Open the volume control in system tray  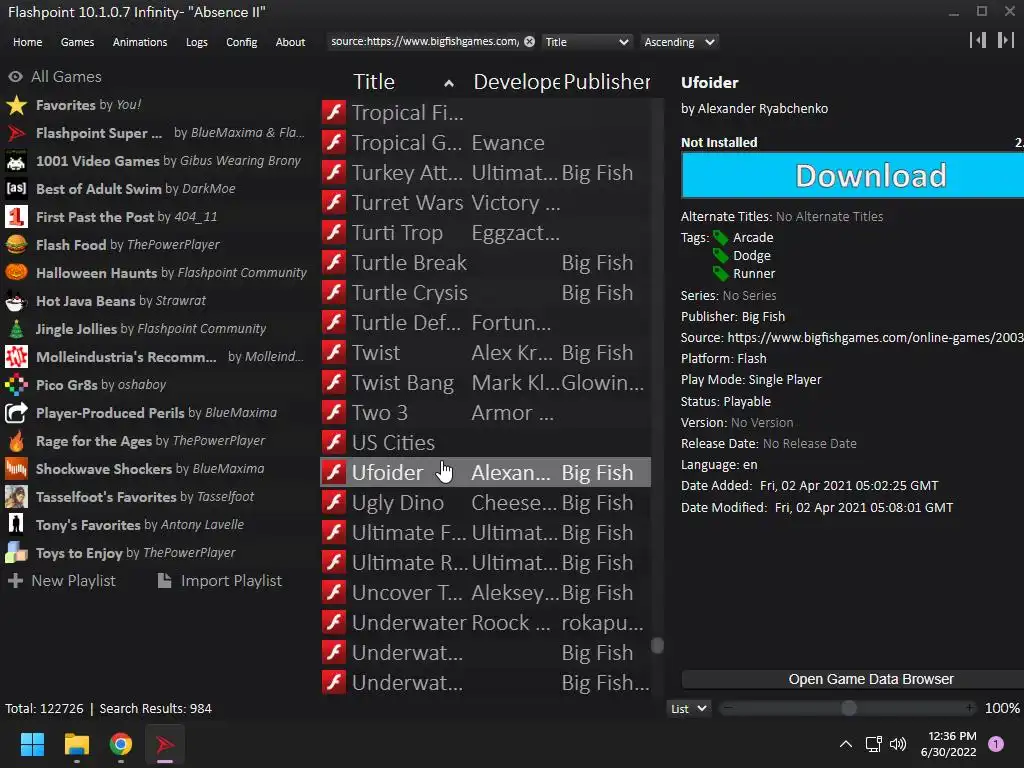tap(898, 744)
